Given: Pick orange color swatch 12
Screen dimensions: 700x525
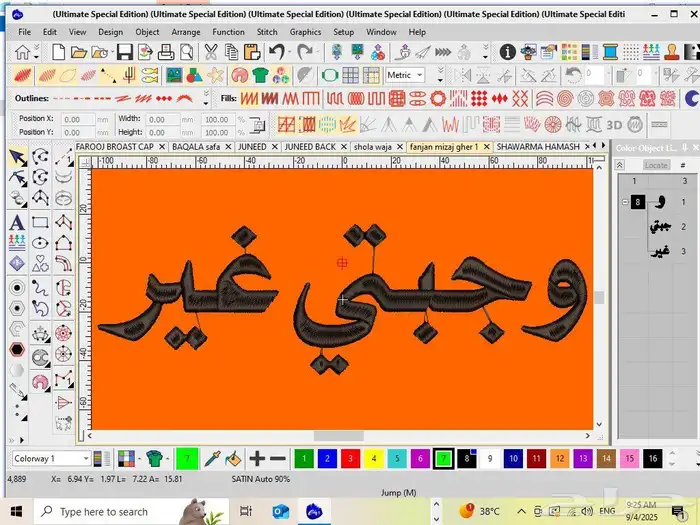Looking at the screenshot, I should pos(560,458).
